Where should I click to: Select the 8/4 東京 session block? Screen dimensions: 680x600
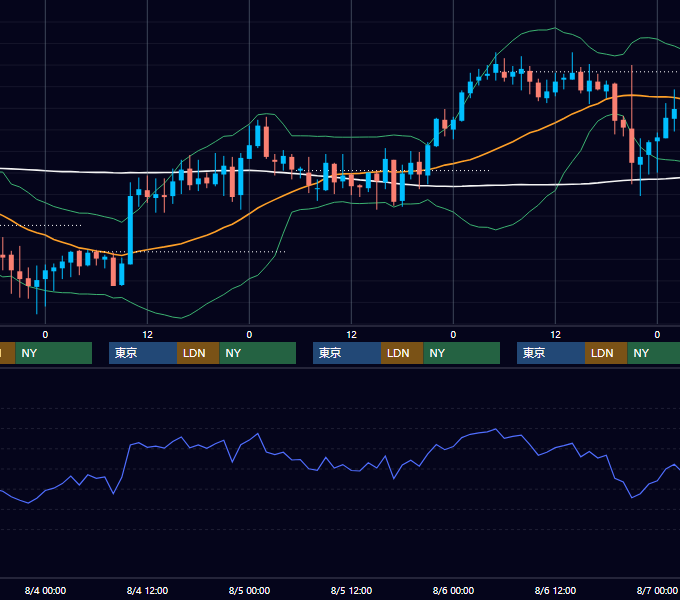coord(143,353)
